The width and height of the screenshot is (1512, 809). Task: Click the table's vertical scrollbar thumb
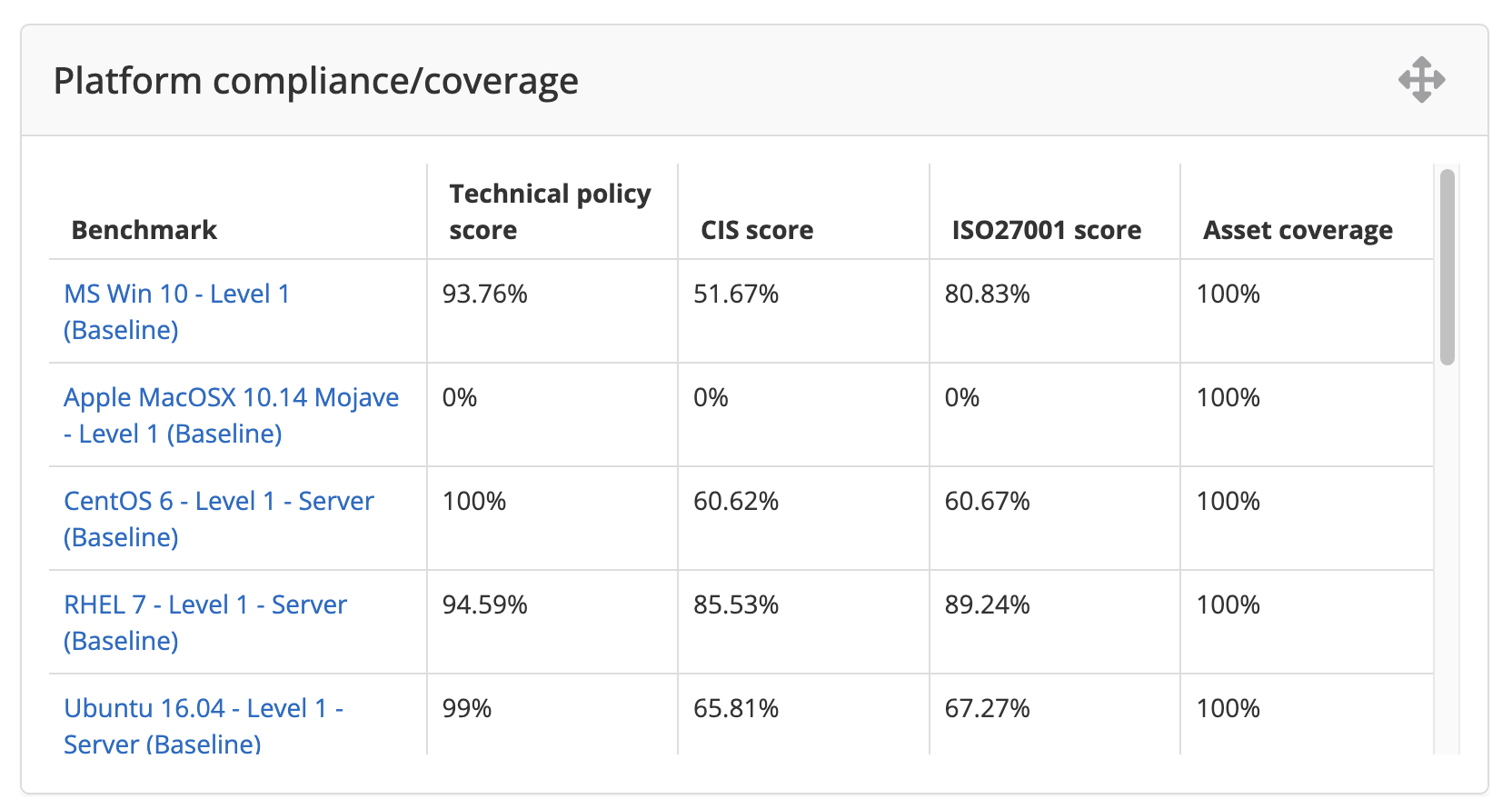coord(1447,267)
